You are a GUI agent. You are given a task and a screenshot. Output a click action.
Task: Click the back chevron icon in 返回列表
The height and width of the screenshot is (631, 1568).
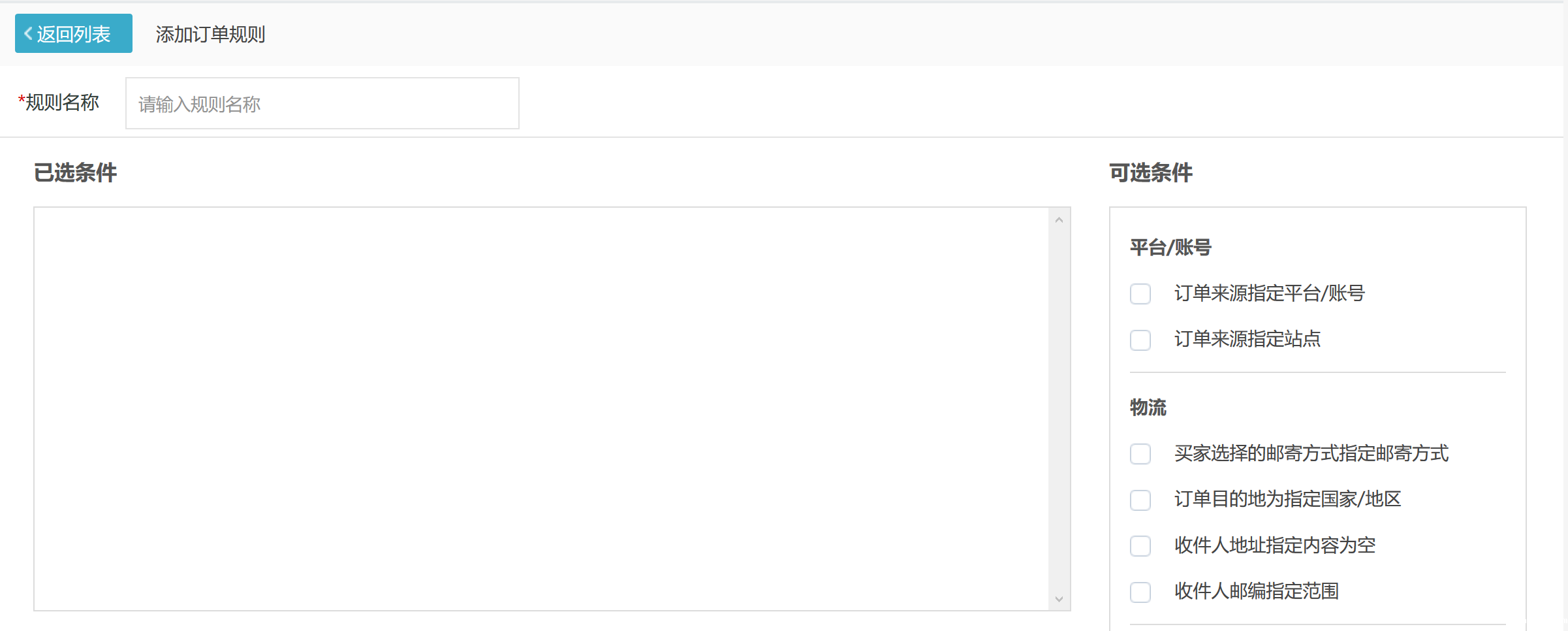pyautogui.click(x=28, y=33)
